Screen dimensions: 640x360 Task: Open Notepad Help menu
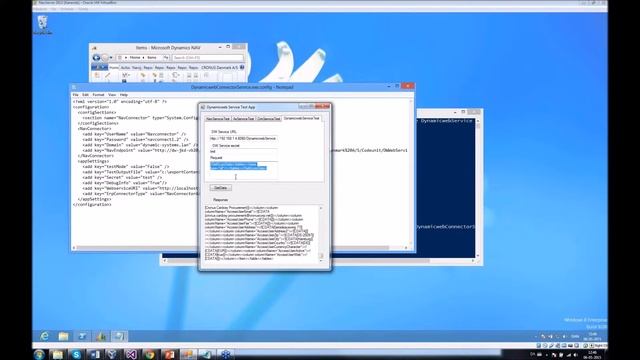[x=124, y=95]
